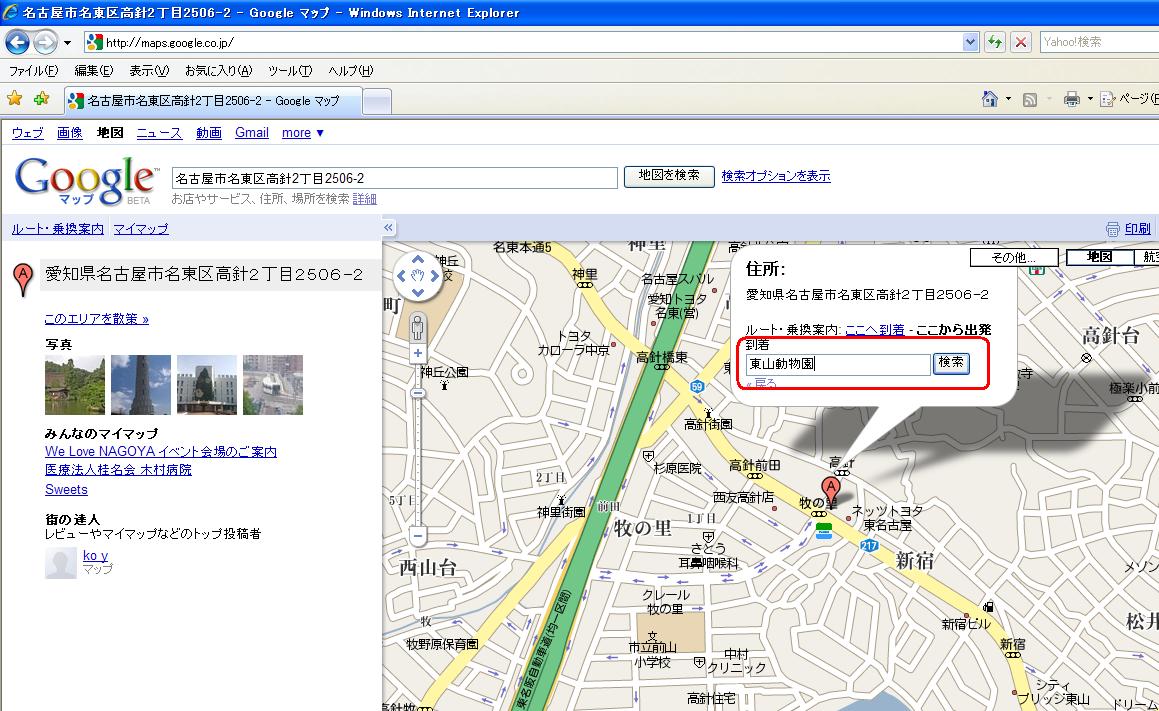Viewport: 1159px width, 711px height.
Task: Zoom in with the plus button
Action: pos(418,353)
